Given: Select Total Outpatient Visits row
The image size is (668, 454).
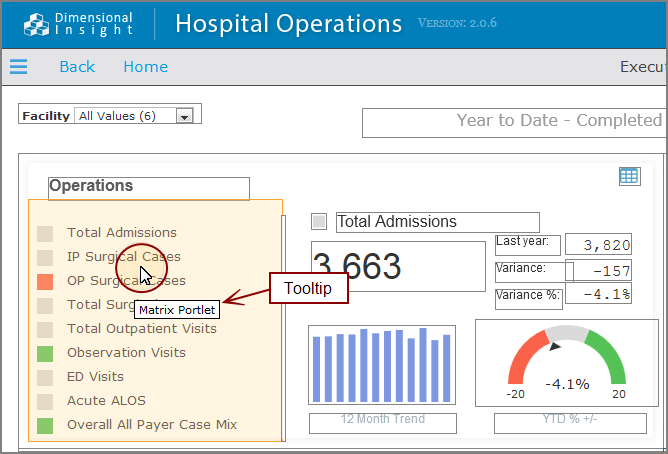Looking at the screenshot, I should [x=142, y=328].
